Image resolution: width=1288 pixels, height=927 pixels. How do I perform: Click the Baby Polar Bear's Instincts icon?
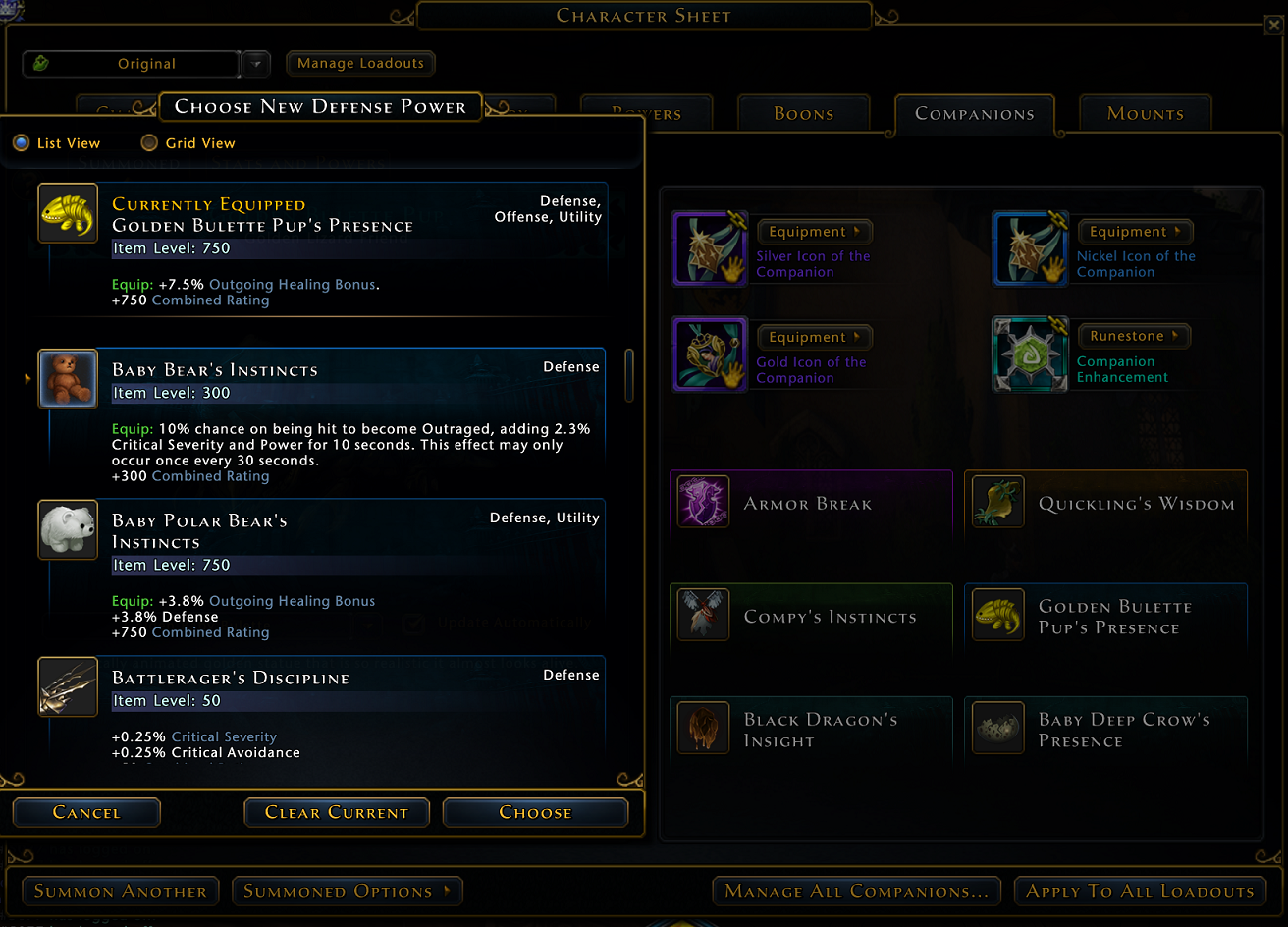click(68, 529)
